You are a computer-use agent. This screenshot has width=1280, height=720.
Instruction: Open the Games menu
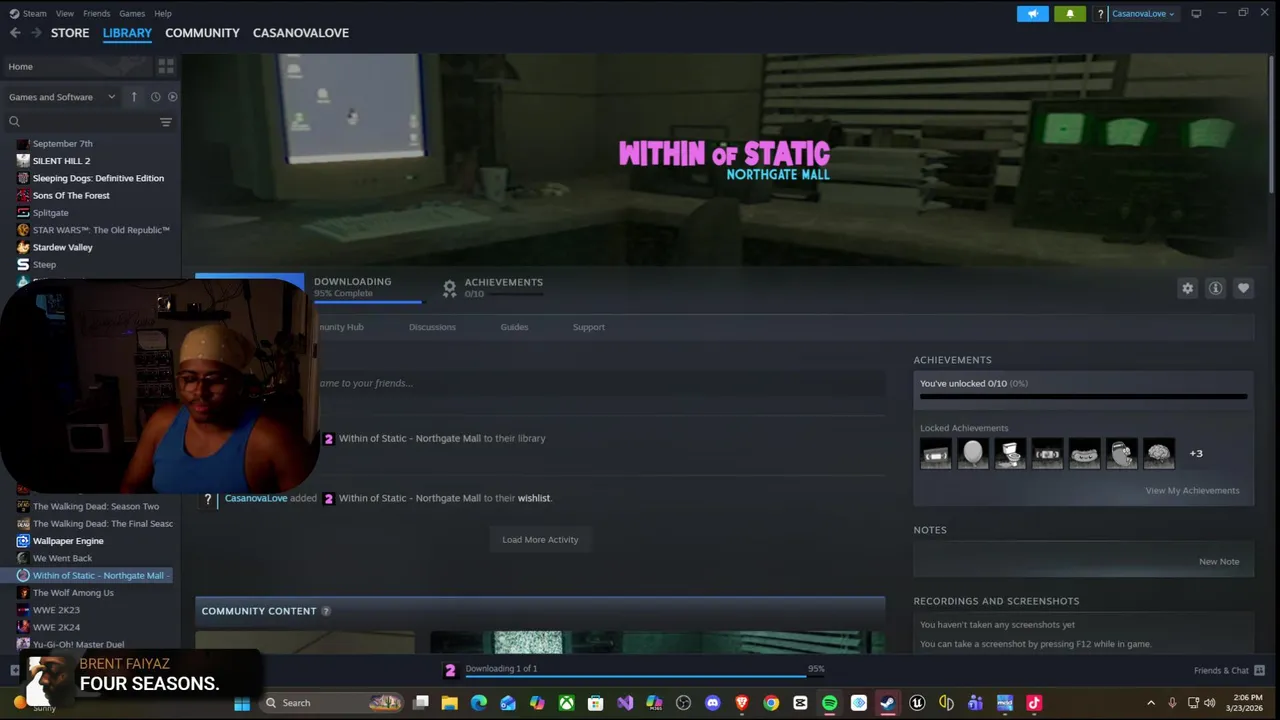point(132,14)
